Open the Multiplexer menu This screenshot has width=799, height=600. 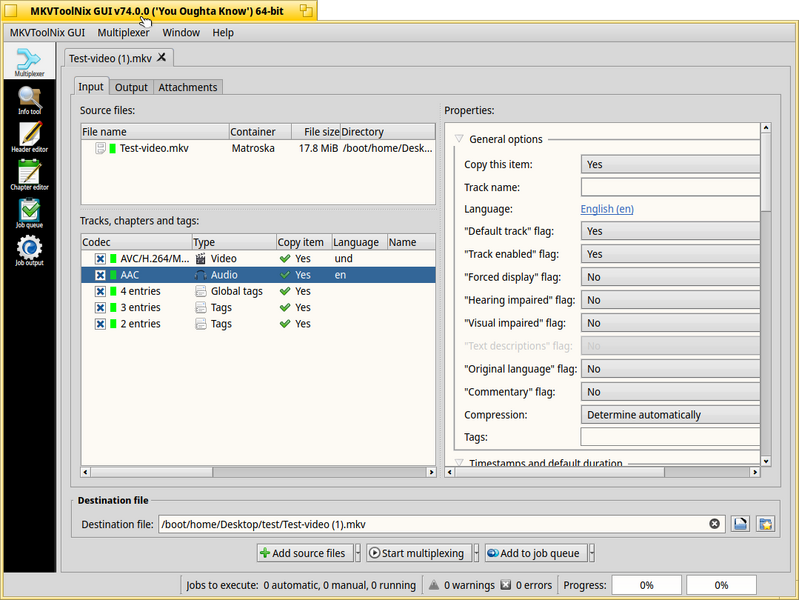coord(123,33)
